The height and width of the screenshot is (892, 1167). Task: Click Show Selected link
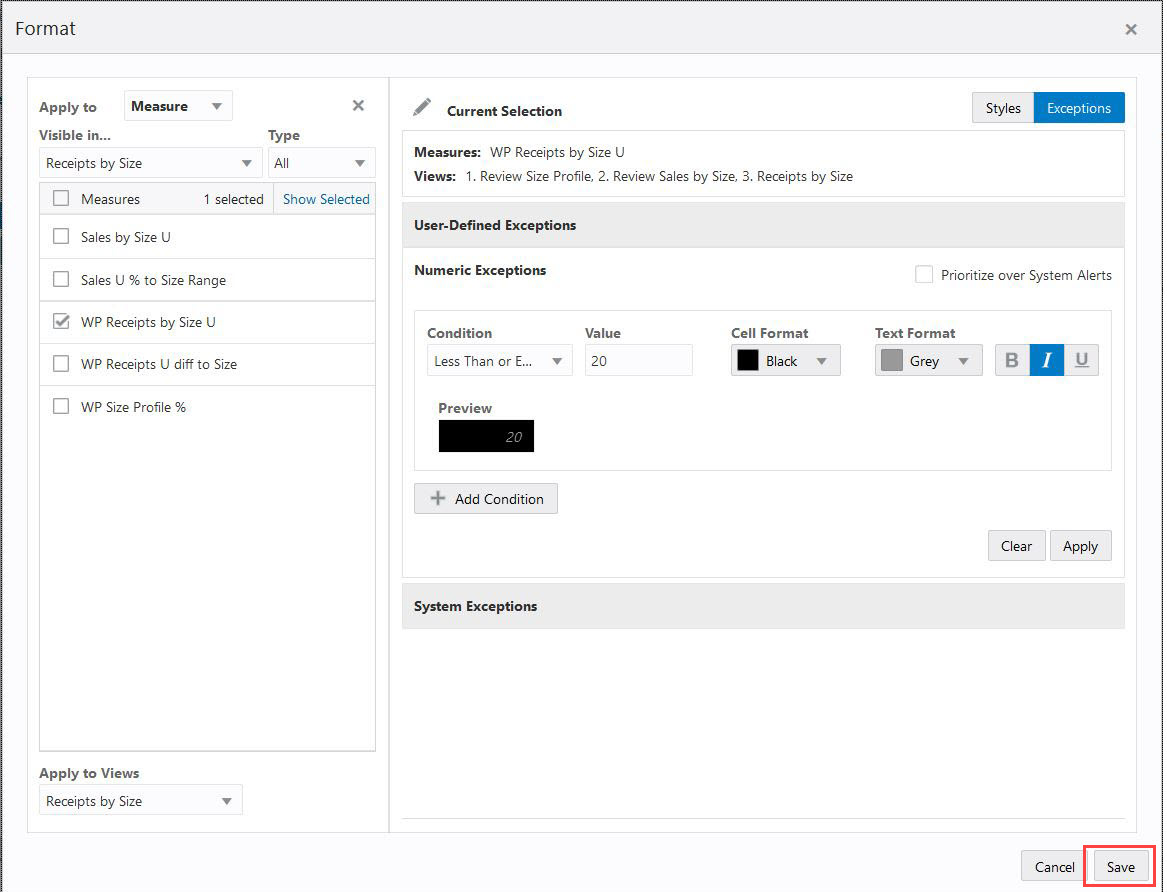[326, 199]
